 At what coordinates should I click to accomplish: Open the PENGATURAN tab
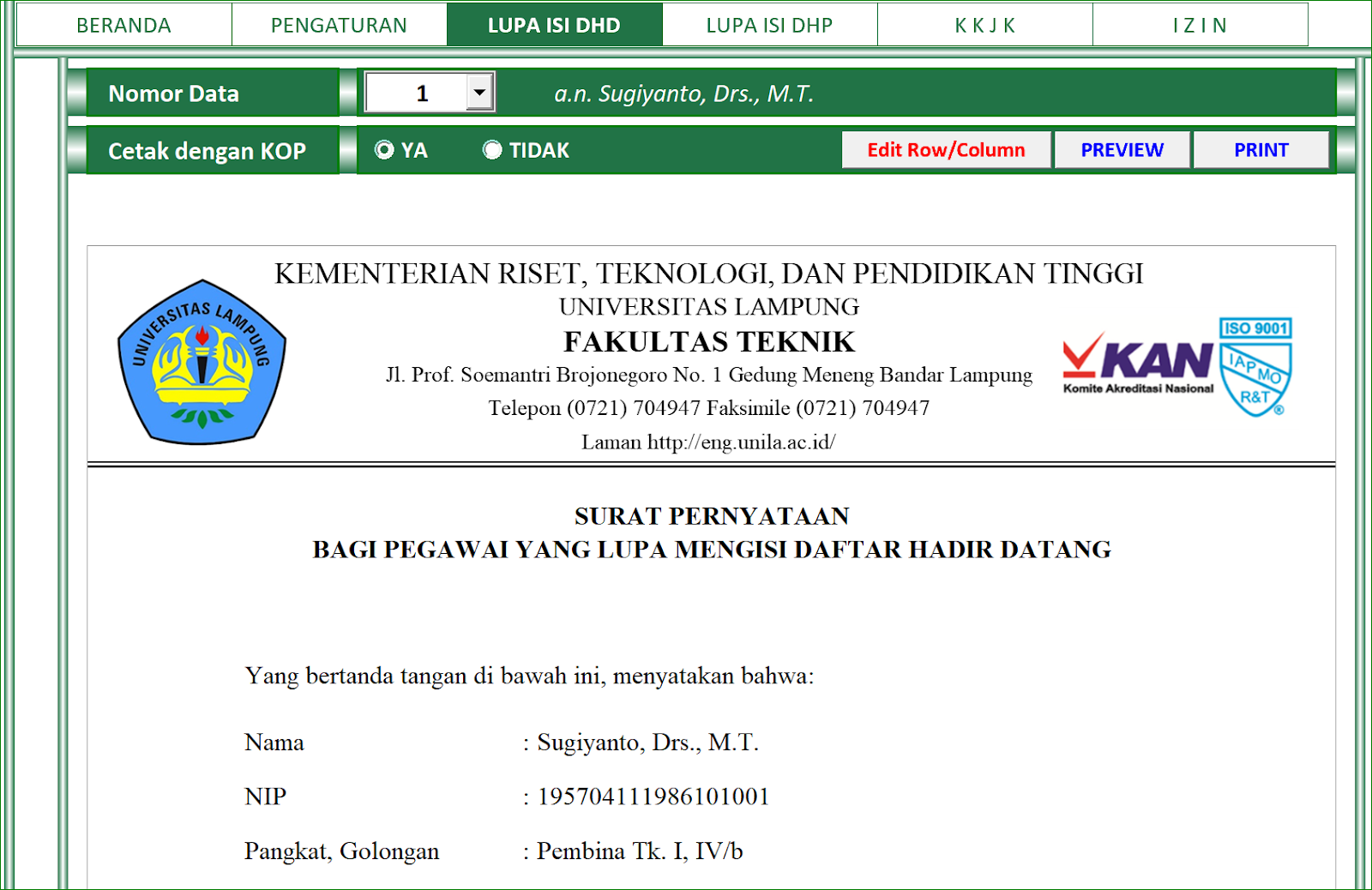[339, 25]
